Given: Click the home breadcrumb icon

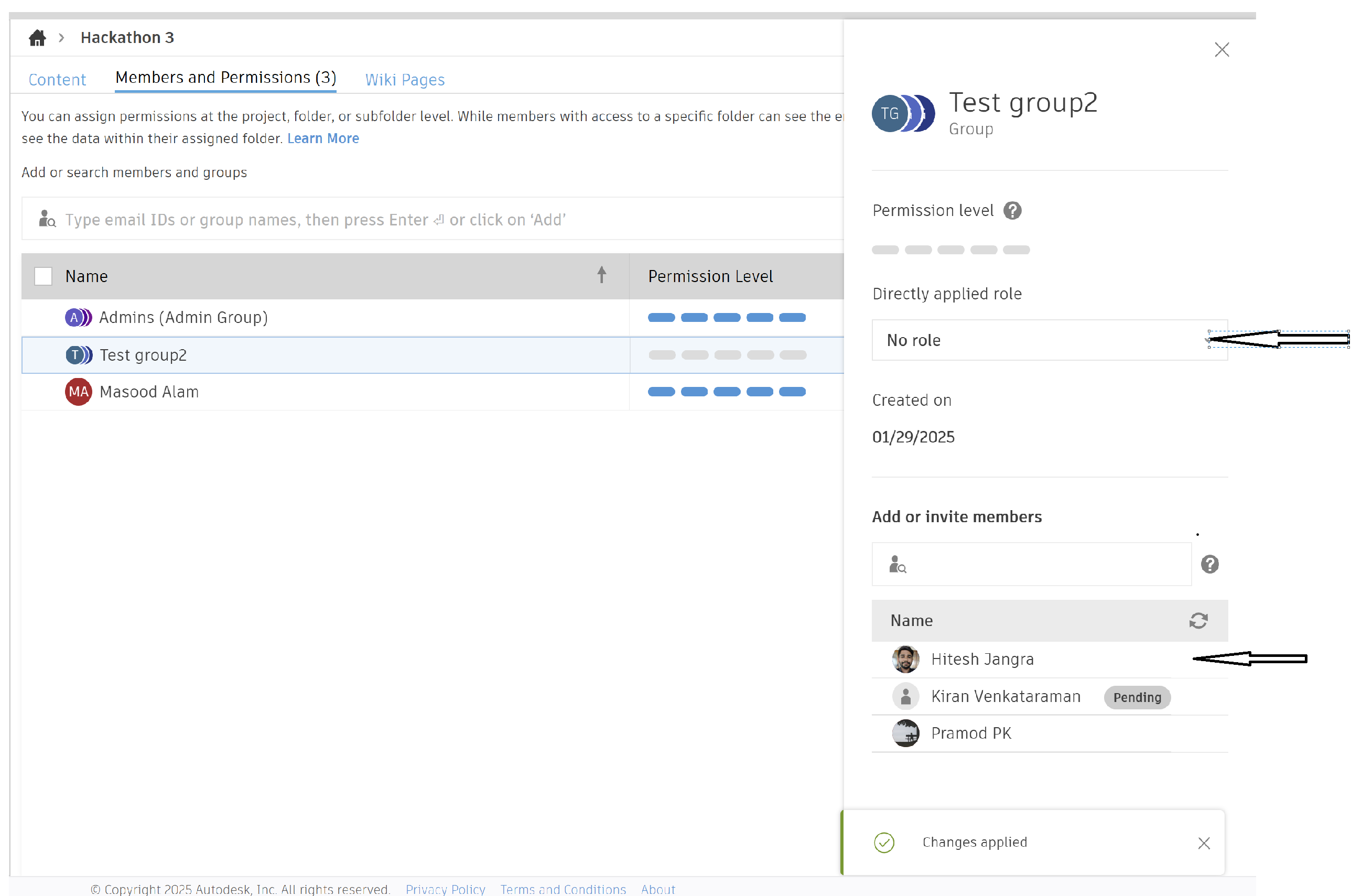Looking at the screenshot, I should (37, 38).
